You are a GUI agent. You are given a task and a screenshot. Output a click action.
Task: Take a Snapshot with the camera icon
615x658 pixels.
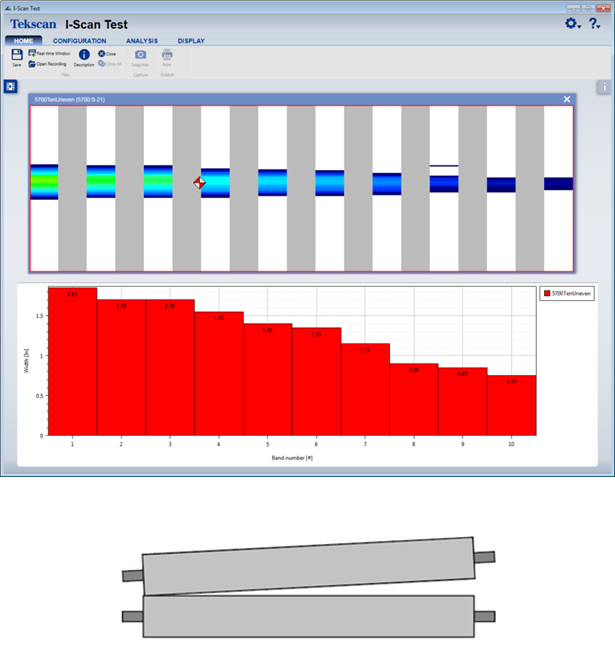(140, 58)
